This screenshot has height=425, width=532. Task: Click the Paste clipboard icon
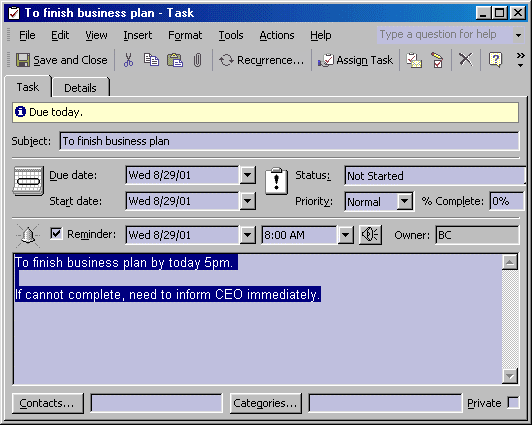pos(175,60)
